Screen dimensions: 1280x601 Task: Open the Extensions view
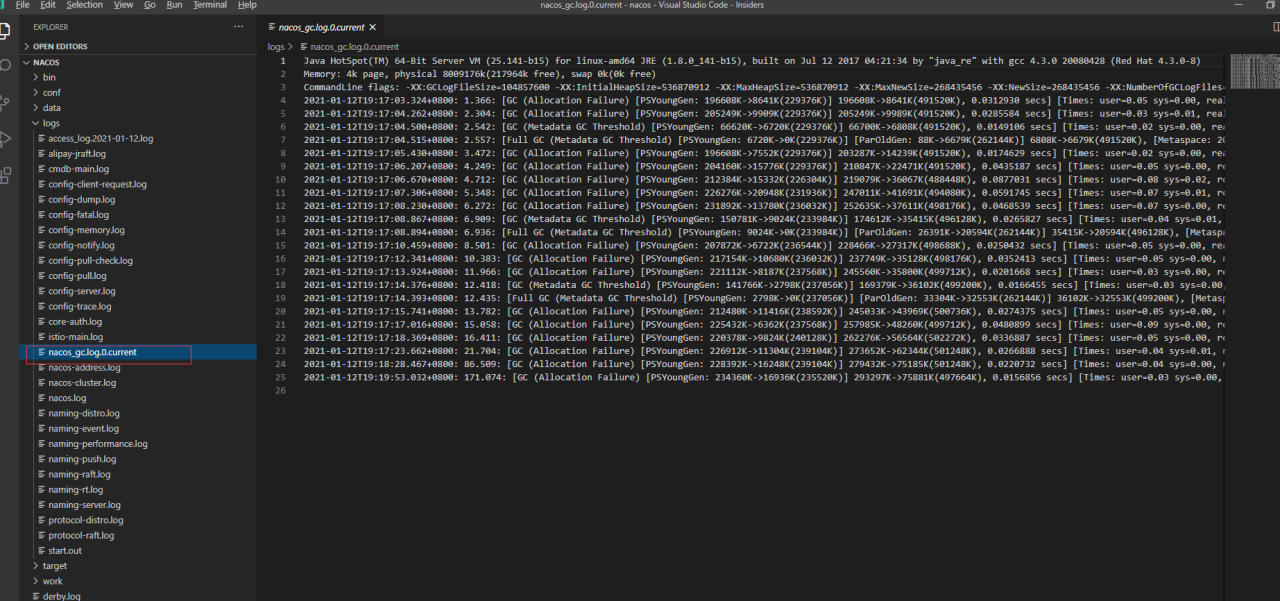4,176
